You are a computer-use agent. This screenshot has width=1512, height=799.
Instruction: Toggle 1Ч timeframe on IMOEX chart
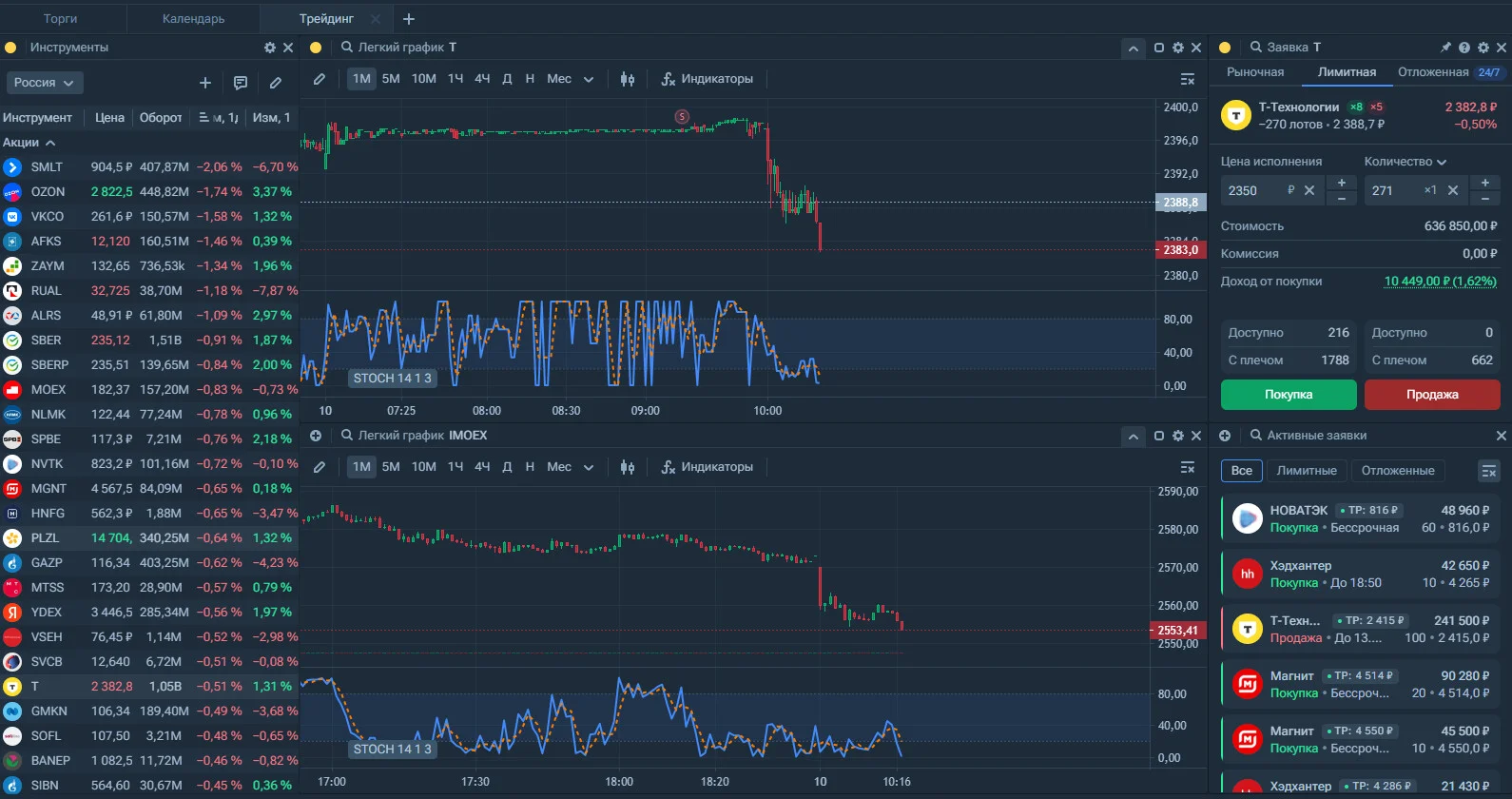tap(456, 467)
